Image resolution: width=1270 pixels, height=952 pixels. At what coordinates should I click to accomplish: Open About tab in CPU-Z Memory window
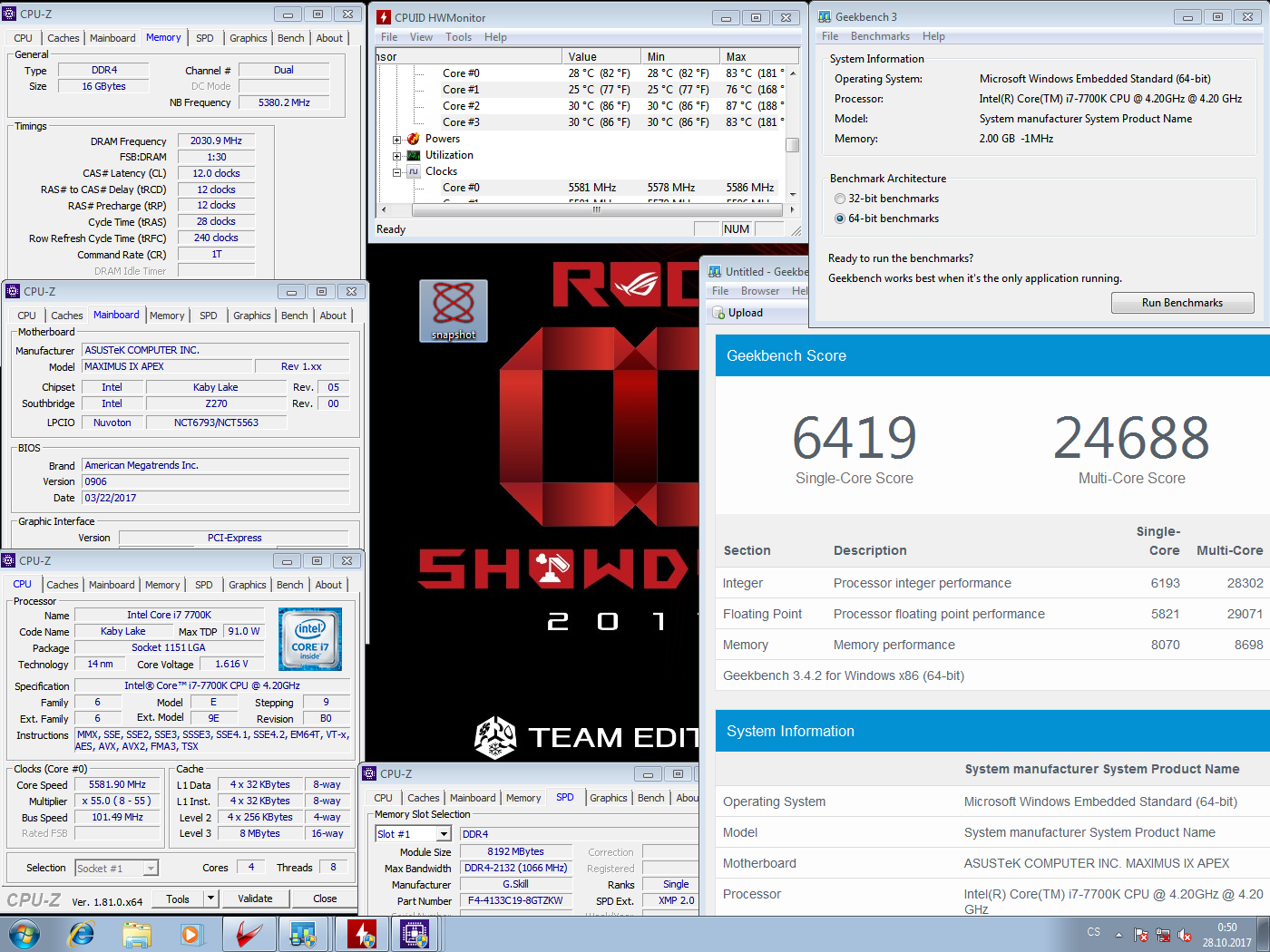[x=329, y=38]
